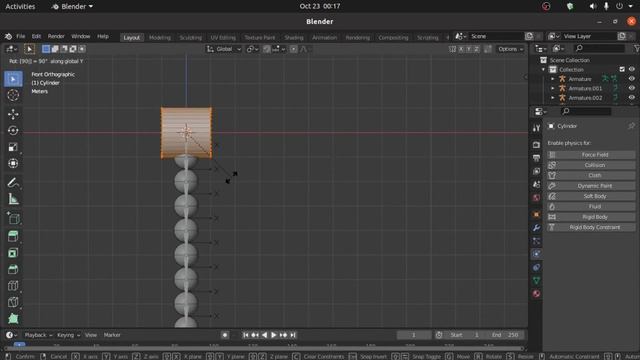Toggle Collection exclude checkbox

tap(622, 69)
